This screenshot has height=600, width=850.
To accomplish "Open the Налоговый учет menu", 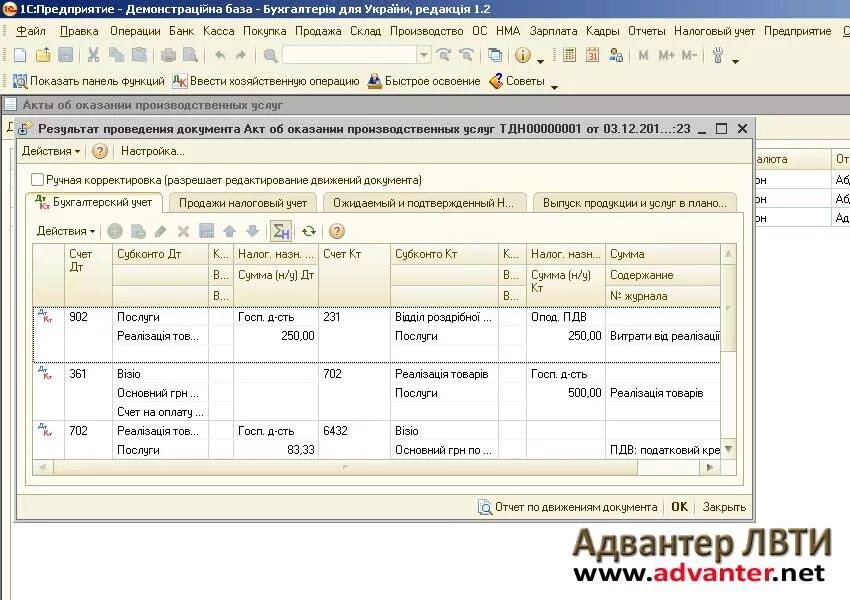I will 714,31.
